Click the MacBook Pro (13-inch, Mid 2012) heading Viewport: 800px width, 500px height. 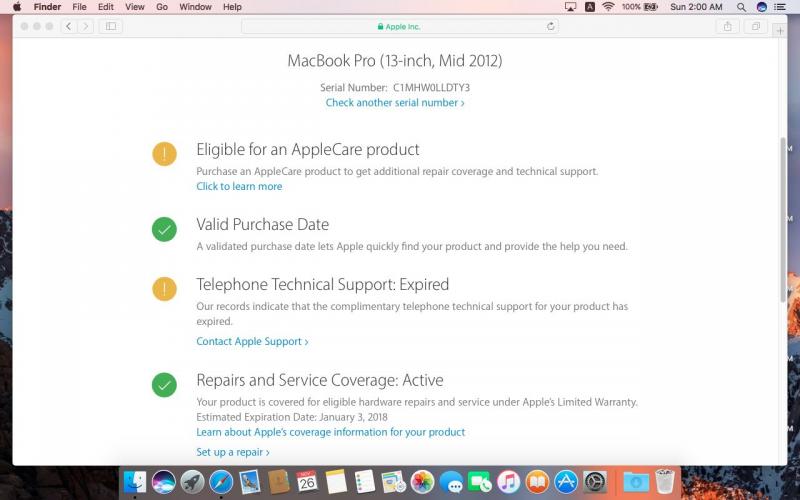coord(395,60)
